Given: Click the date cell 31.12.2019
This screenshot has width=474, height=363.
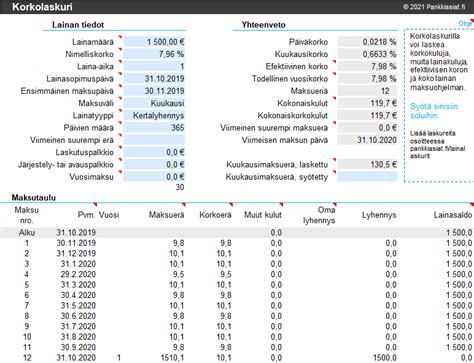Looking at the screenshot, I should 76,253.
